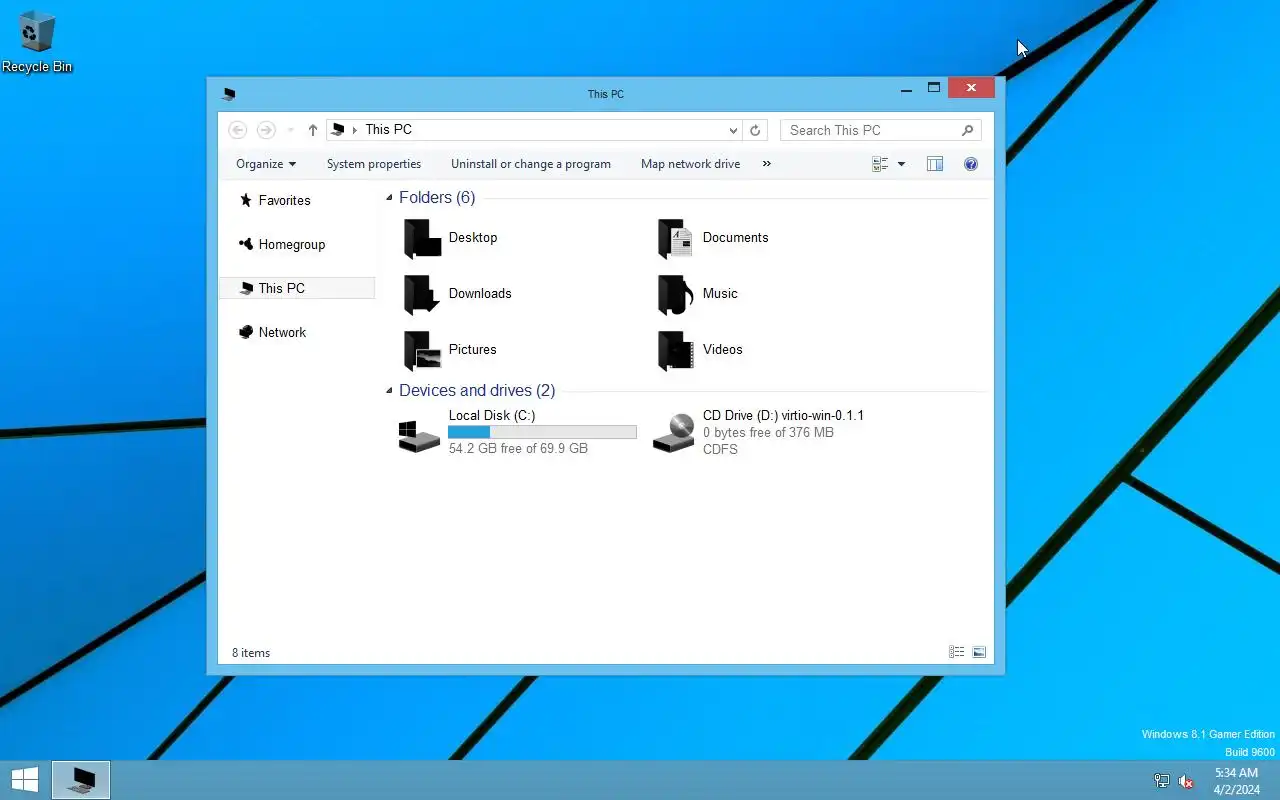Click the '0 bytes free of 376 MB' text
Image resolution: width=1280 pixels, height=800 pixels.
768,432
